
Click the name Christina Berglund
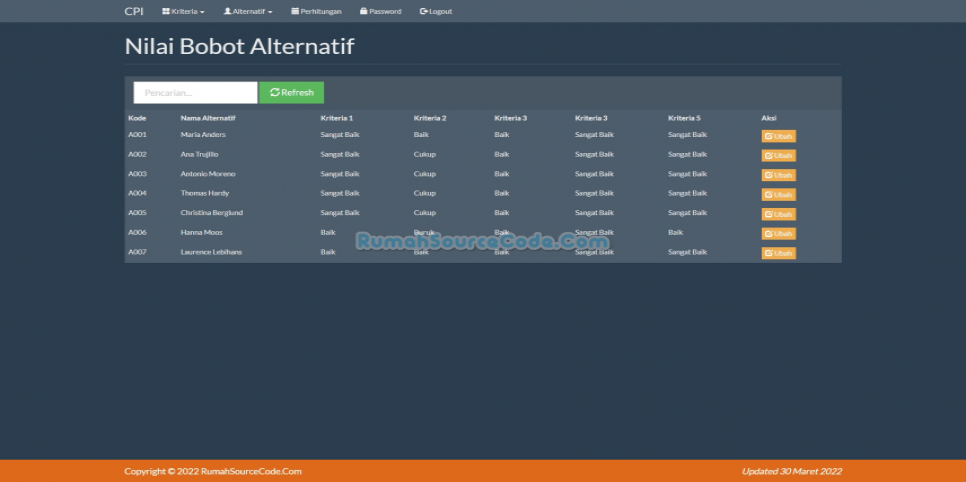coord(211,213)
